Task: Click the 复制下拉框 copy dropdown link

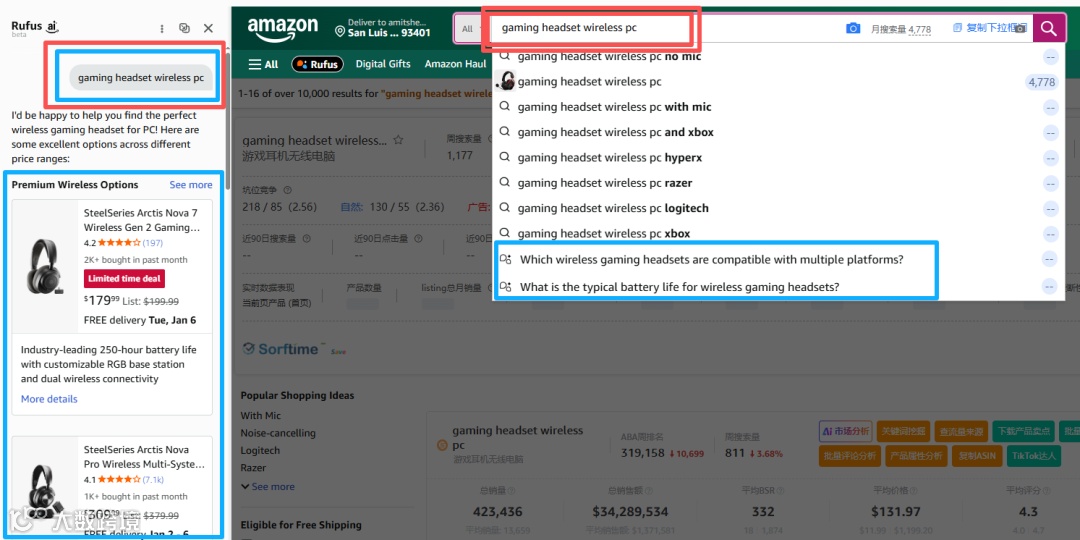Action: [989, 28]
